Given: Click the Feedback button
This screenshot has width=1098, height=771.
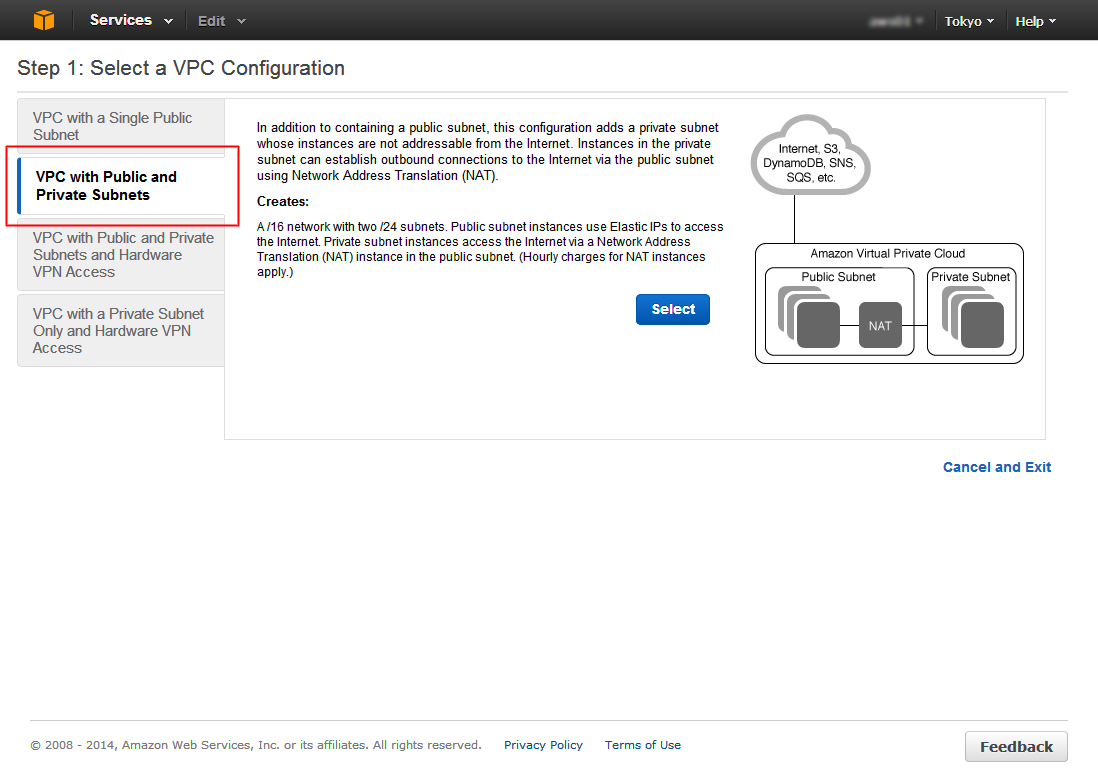Looking at the screenshot, I should coord(1016,746).
